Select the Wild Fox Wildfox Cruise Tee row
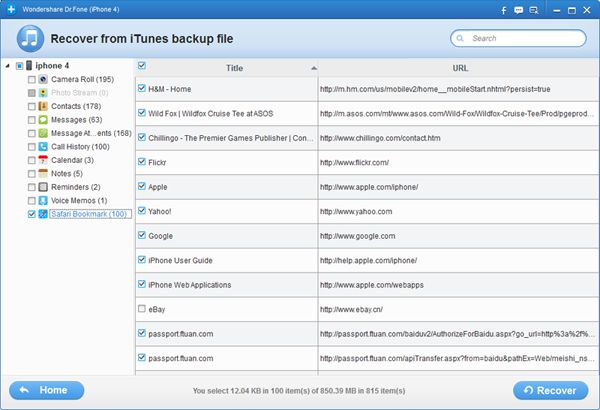This screenshot has height=410, width=600. [367, 114]
